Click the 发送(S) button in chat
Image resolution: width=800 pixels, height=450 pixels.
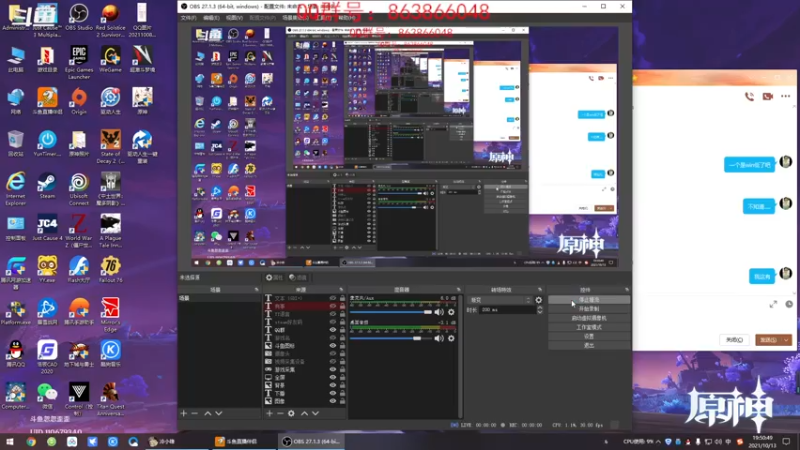[x=768, y=340]
